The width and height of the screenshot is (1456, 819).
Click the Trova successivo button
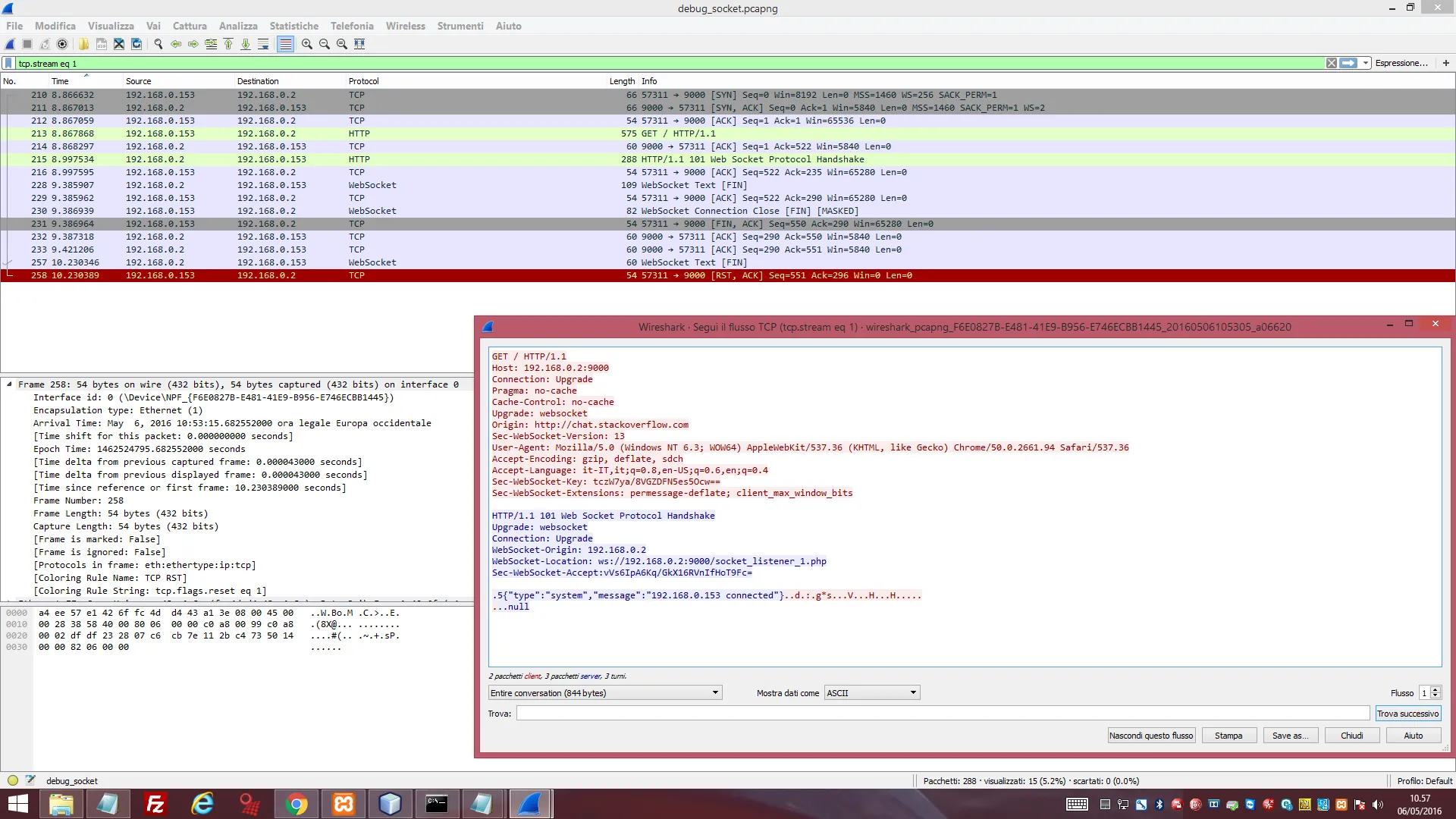click(x=1407, y=714)
